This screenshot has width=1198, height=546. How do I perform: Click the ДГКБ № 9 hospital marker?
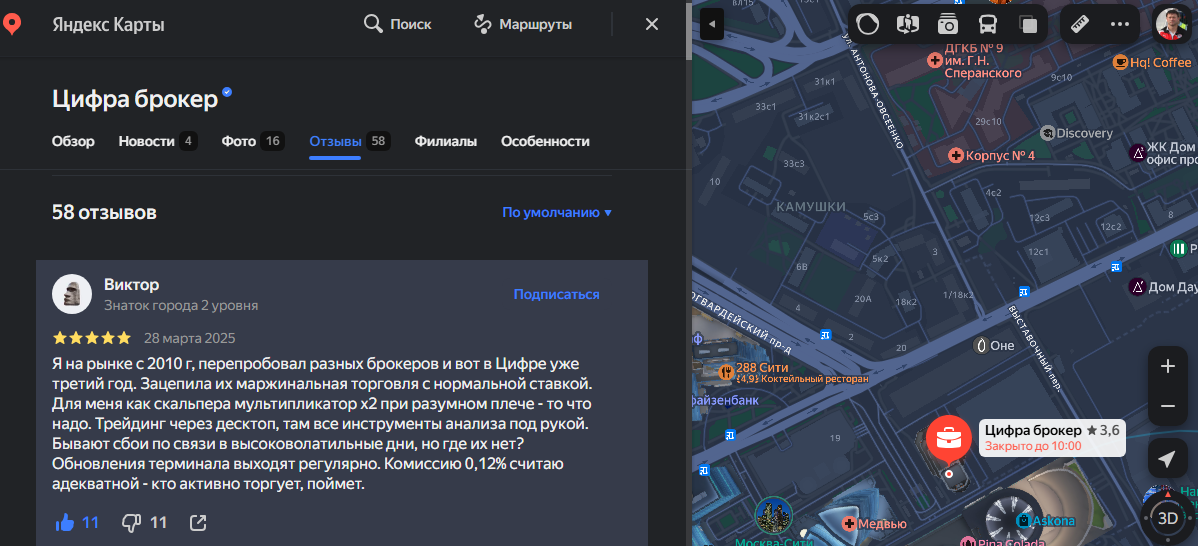(934, 60)
